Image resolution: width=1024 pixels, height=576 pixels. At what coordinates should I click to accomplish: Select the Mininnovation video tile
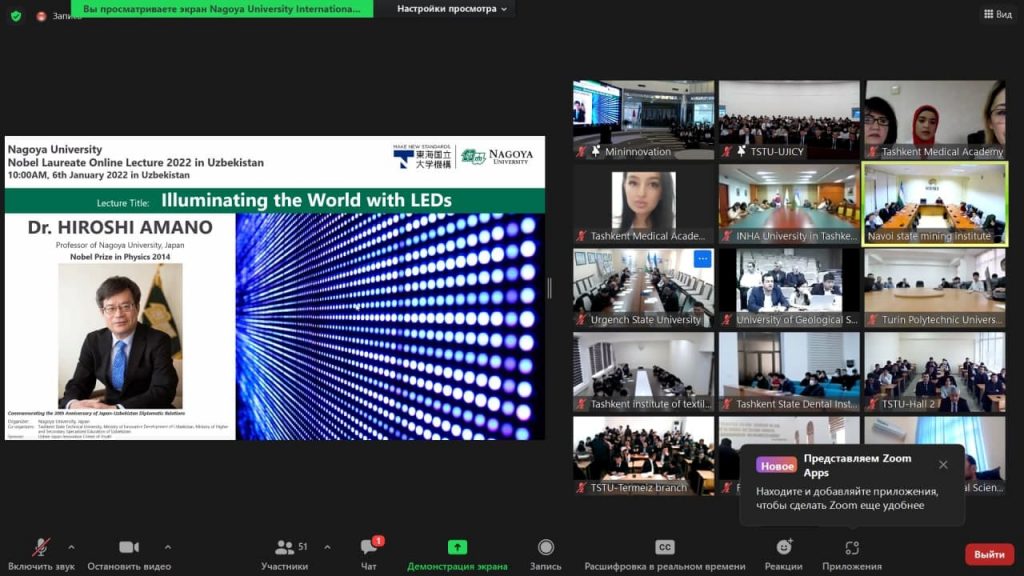pyautogui.click(x=643, y=120)
